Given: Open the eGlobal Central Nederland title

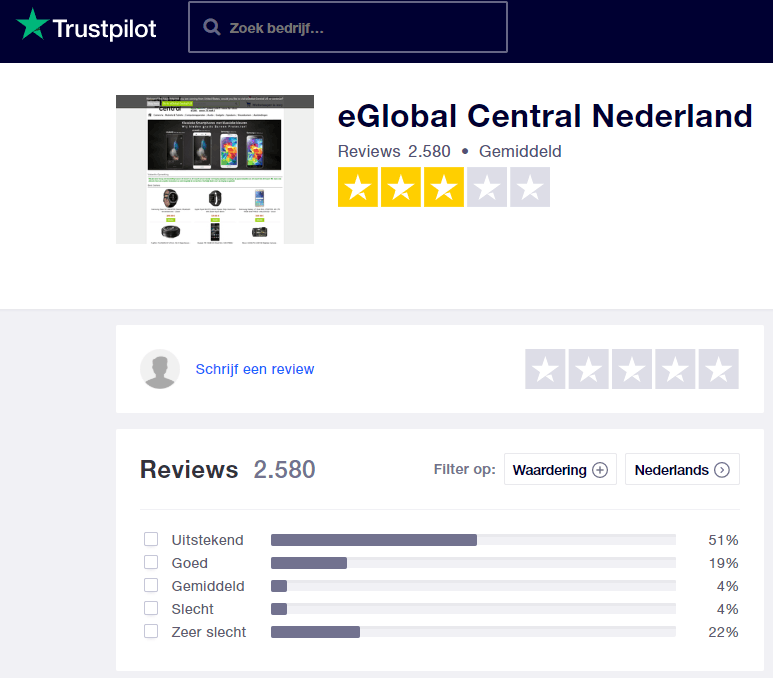Looking at the screenshot, I should click(x=545, y=116).
